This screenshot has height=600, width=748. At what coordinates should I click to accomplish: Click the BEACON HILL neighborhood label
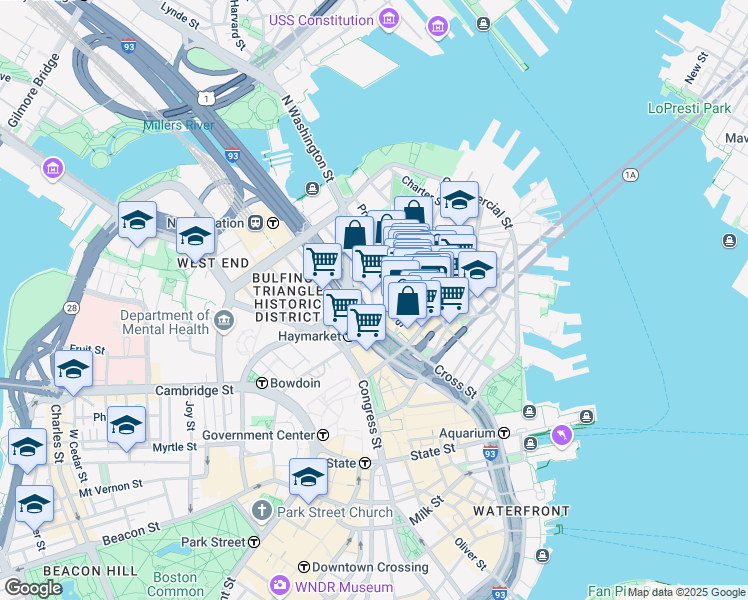point(90,571)
